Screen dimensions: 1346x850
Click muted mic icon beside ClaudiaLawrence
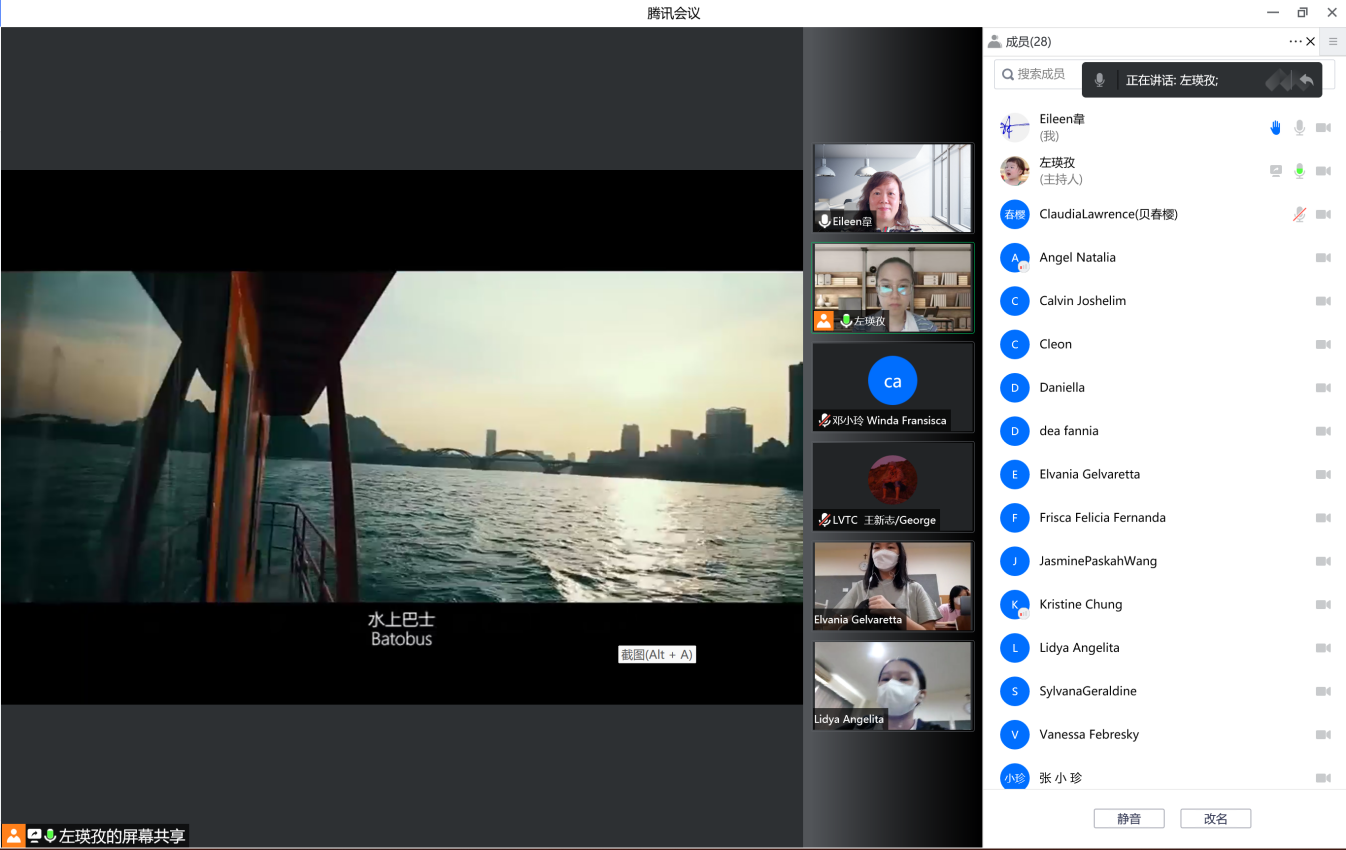(1299, 214)
